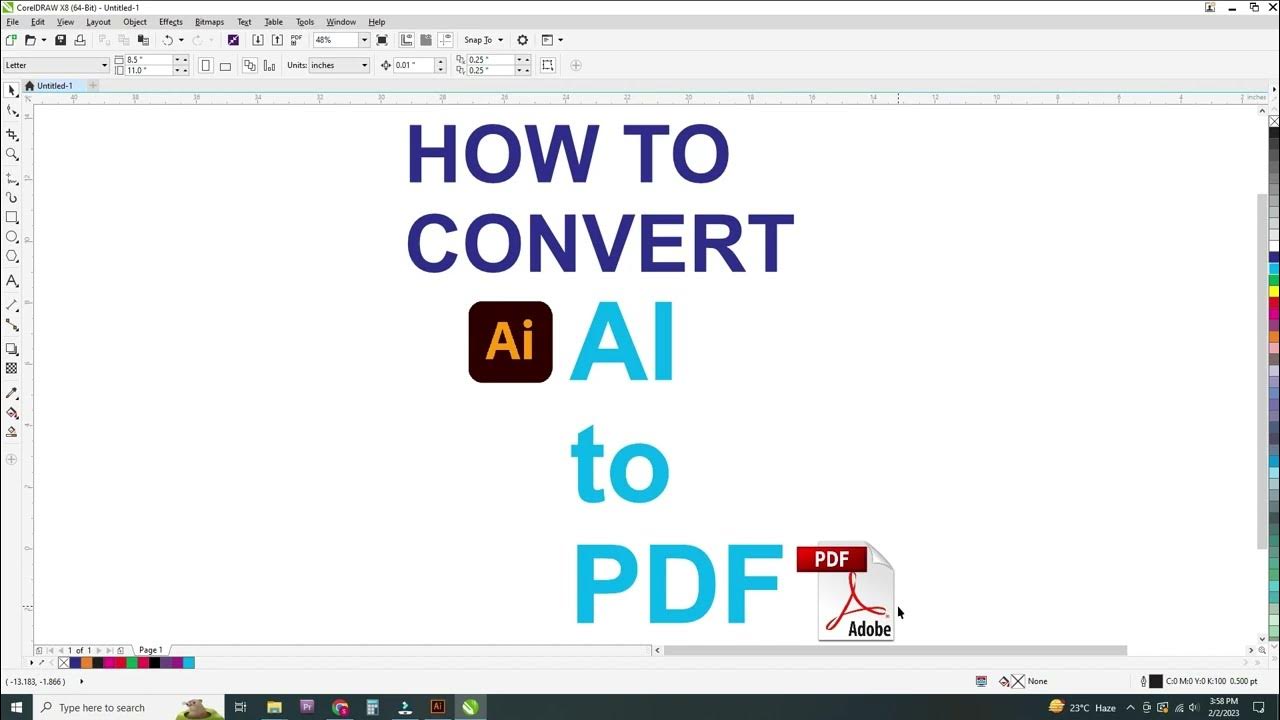Click the quick customize plus in toolbox
Viewport: 1280px width, 720px height.
[x=12, y=459]
